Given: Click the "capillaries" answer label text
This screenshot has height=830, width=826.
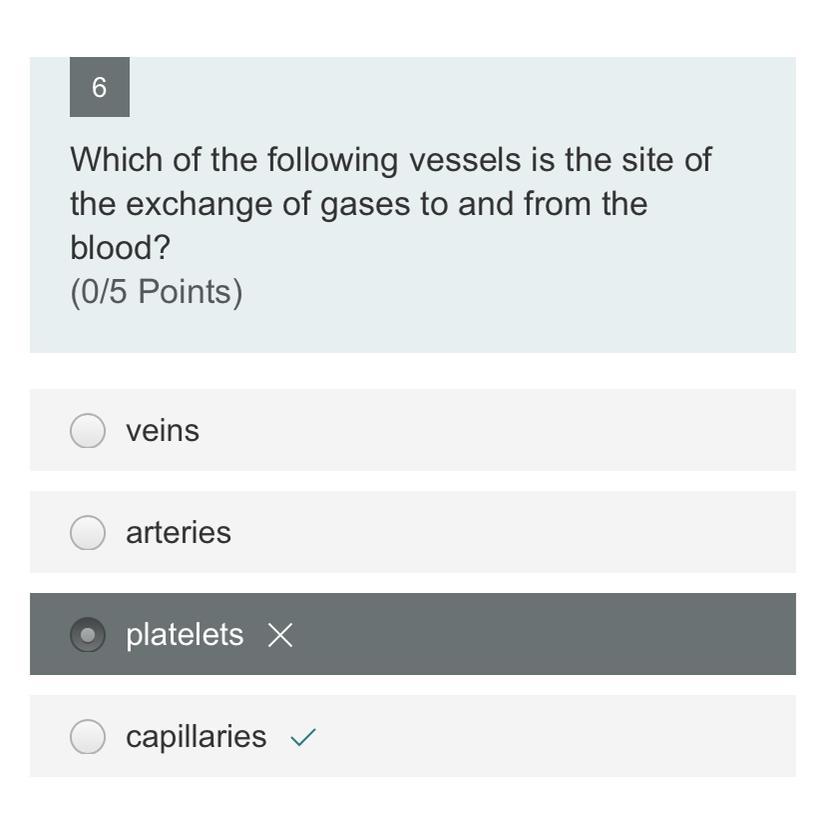Looking at the screenshot, I should coord(196,737).
